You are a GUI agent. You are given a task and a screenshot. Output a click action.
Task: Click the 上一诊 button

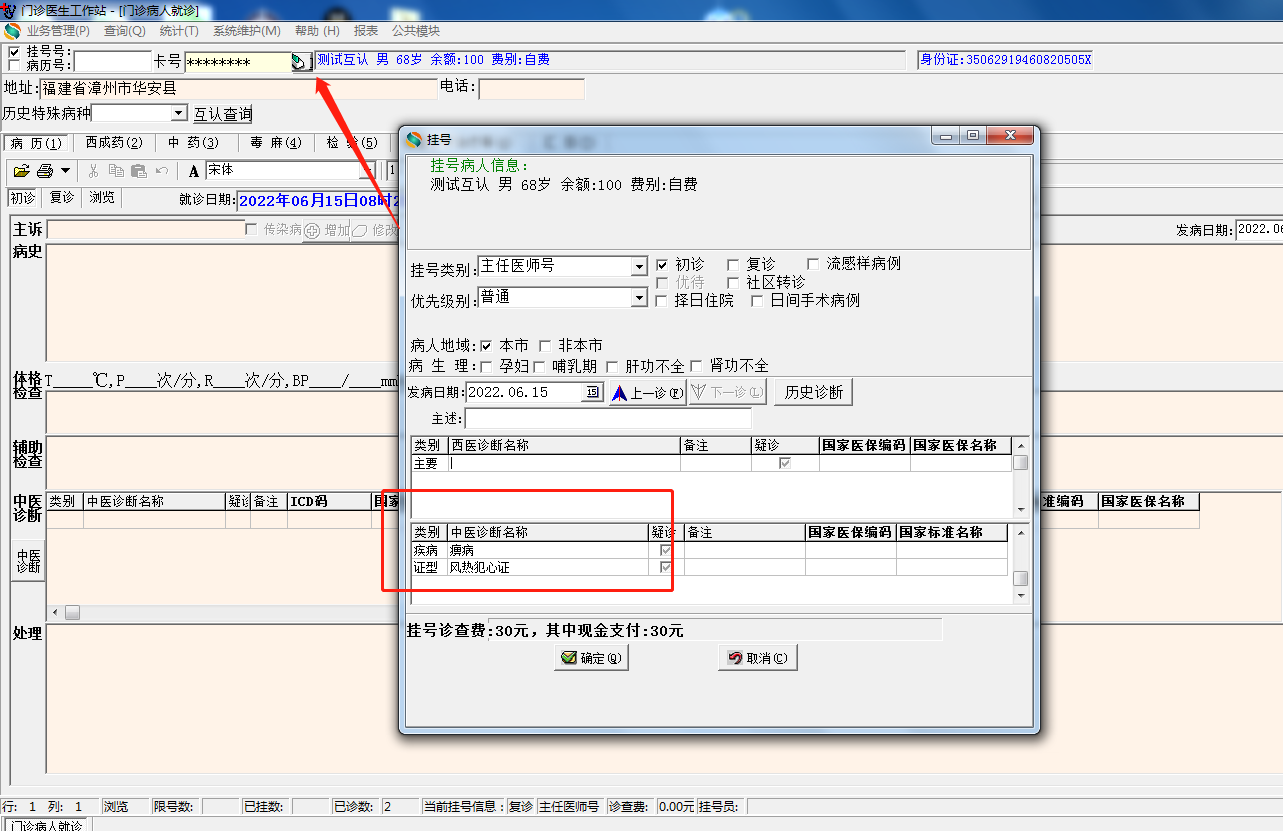pyautogui.click(x=647, y=393)
